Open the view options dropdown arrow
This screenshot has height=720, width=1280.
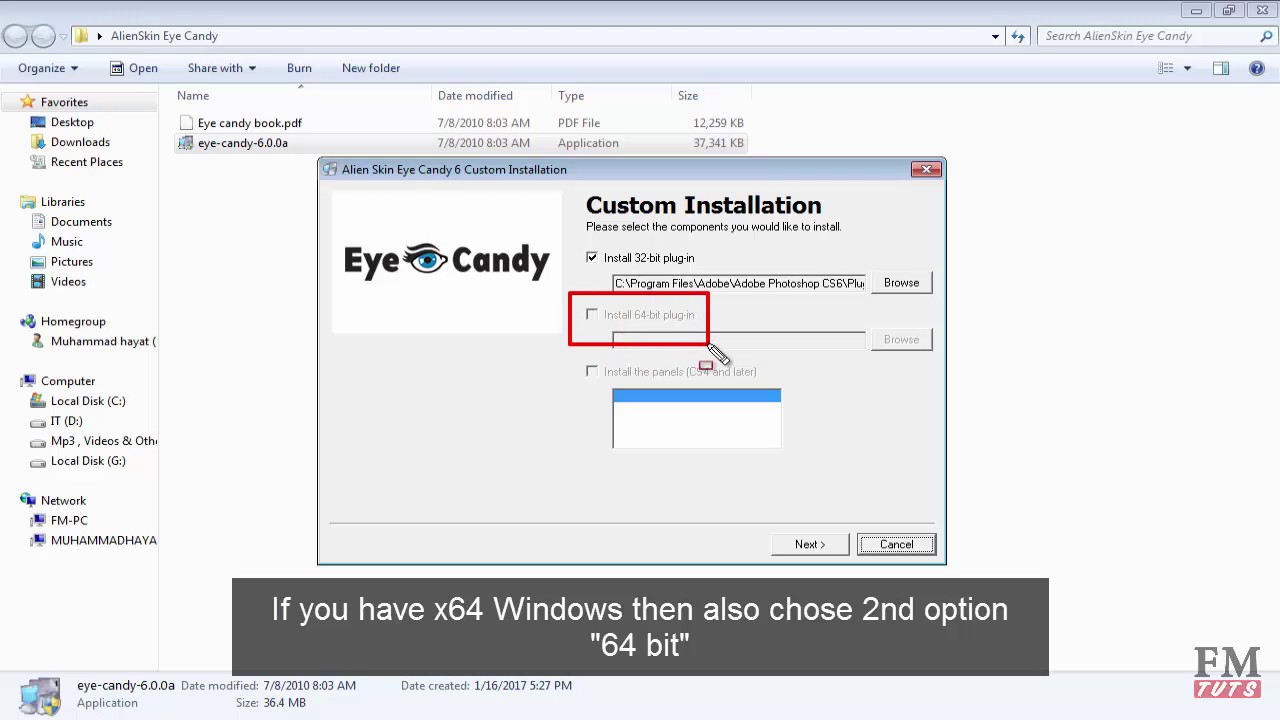coord(1187,68)
